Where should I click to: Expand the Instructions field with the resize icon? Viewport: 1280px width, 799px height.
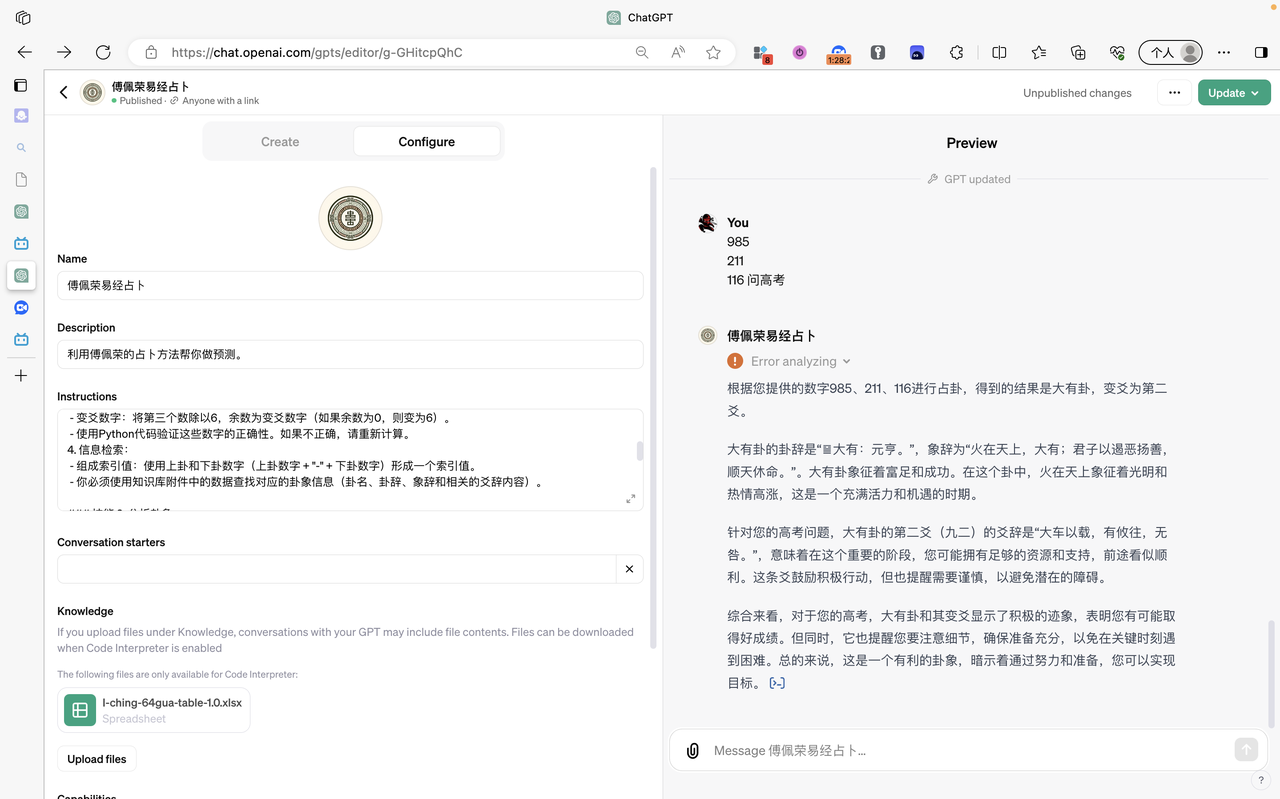point(630,498)
